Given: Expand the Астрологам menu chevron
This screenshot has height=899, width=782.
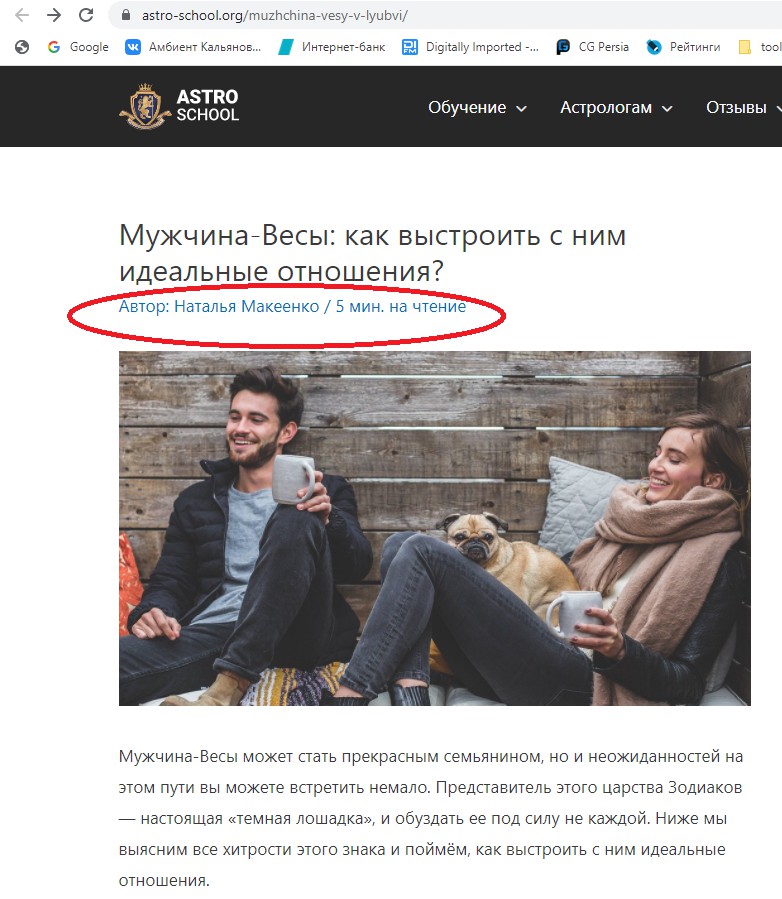Looking at the screenshot, I should pyautogui.click(x=667, y=108).
